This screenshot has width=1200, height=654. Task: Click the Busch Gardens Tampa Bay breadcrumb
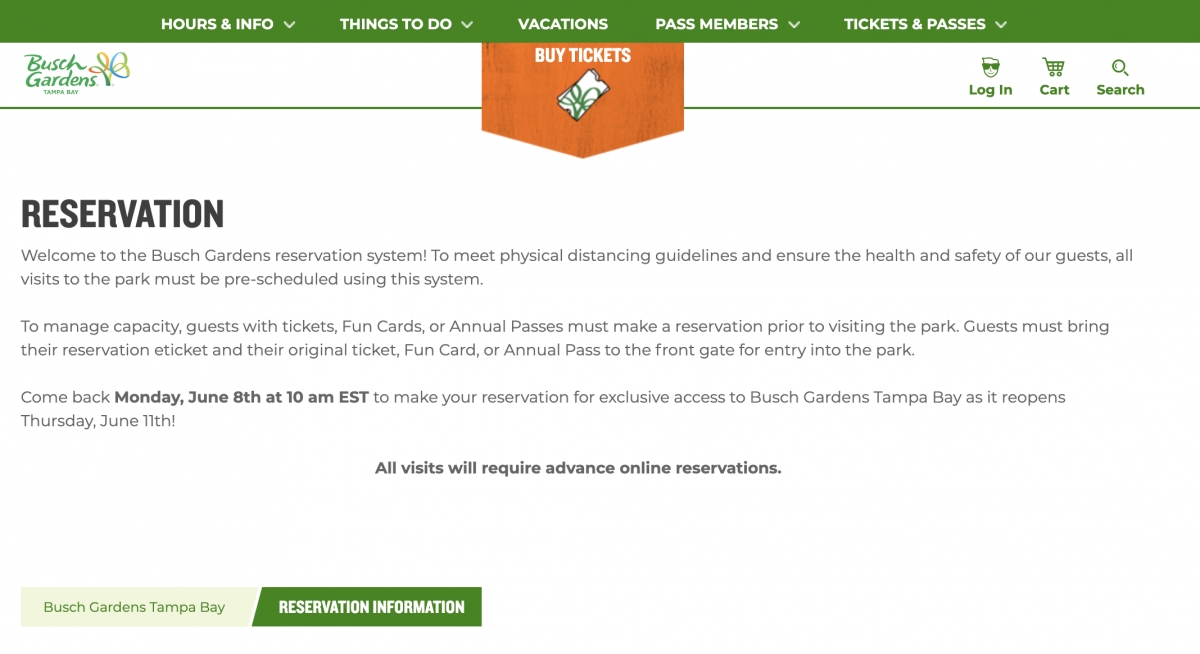[x=134, y=607]
